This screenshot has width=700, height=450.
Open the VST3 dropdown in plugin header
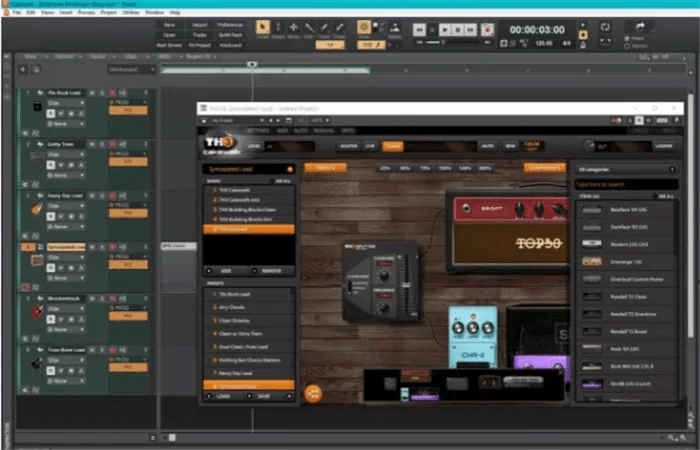[x=320, y=121]
